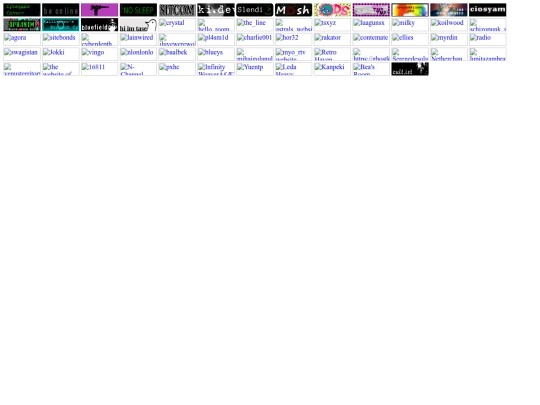Click the Jokki link
540x405 pixels.
61,54
